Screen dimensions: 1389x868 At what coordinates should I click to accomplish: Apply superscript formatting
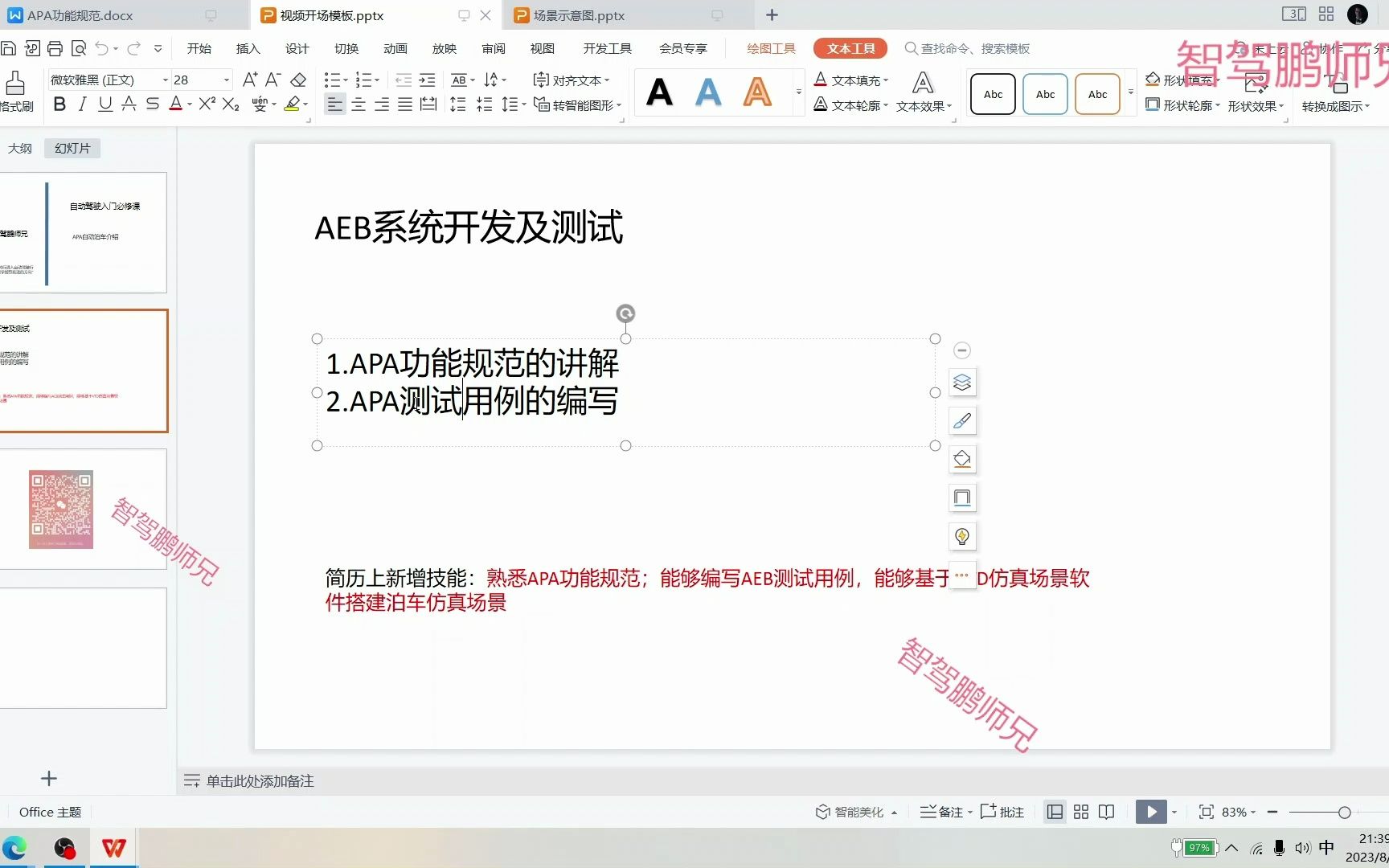click(x=207, y=104)
